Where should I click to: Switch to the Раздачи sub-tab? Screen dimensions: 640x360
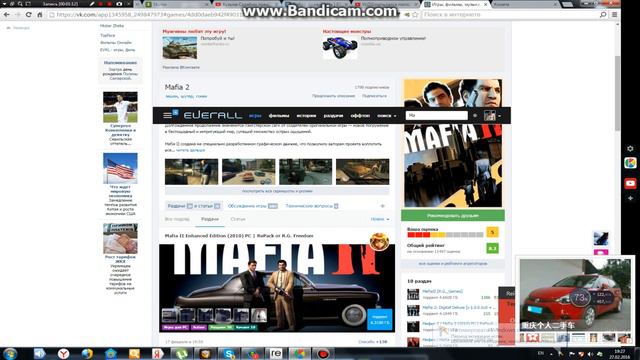(x=210, y=219)
